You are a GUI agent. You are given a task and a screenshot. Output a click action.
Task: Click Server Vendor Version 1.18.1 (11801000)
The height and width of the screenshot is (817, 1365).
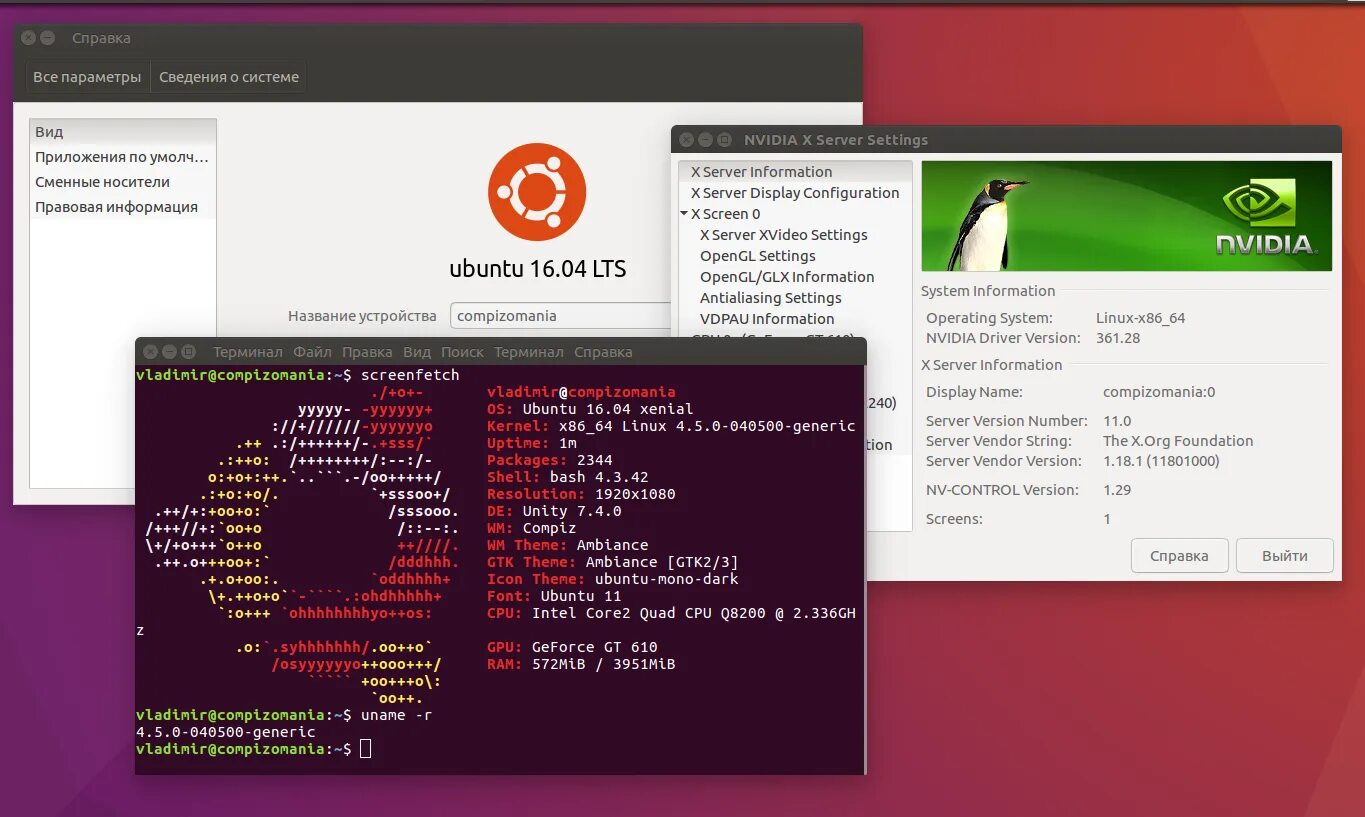pos(1161,461)
